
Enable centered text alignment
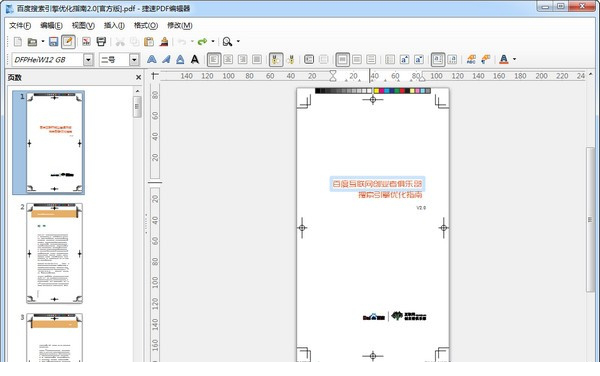click(228, 59)
